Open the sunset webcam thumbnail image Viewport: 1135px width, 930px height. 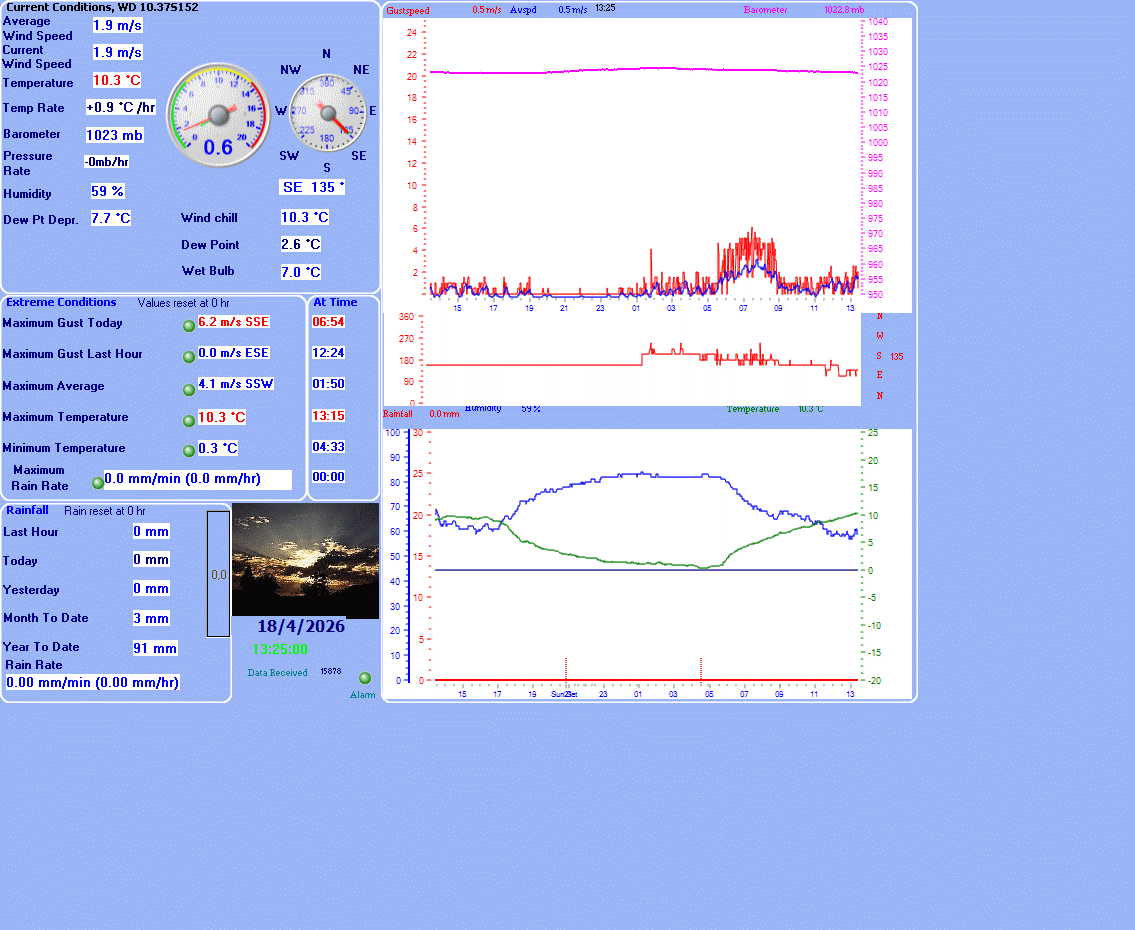[305, 560]
